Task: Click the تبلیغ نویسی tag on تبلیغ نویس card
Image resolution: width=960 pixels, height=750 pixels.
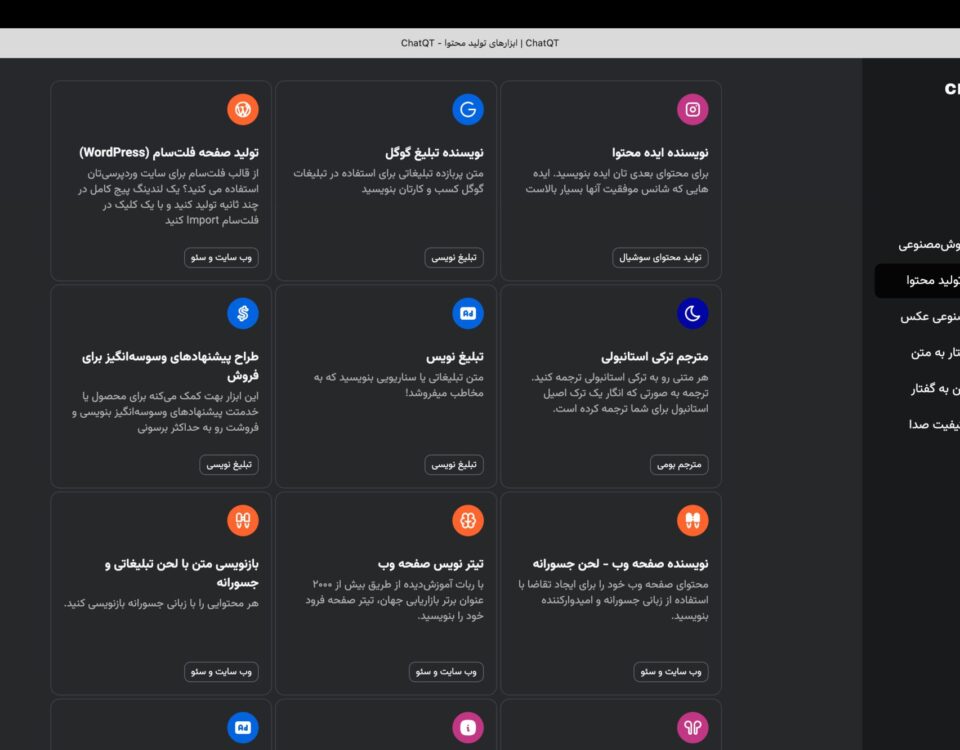Action: point(454,465)
